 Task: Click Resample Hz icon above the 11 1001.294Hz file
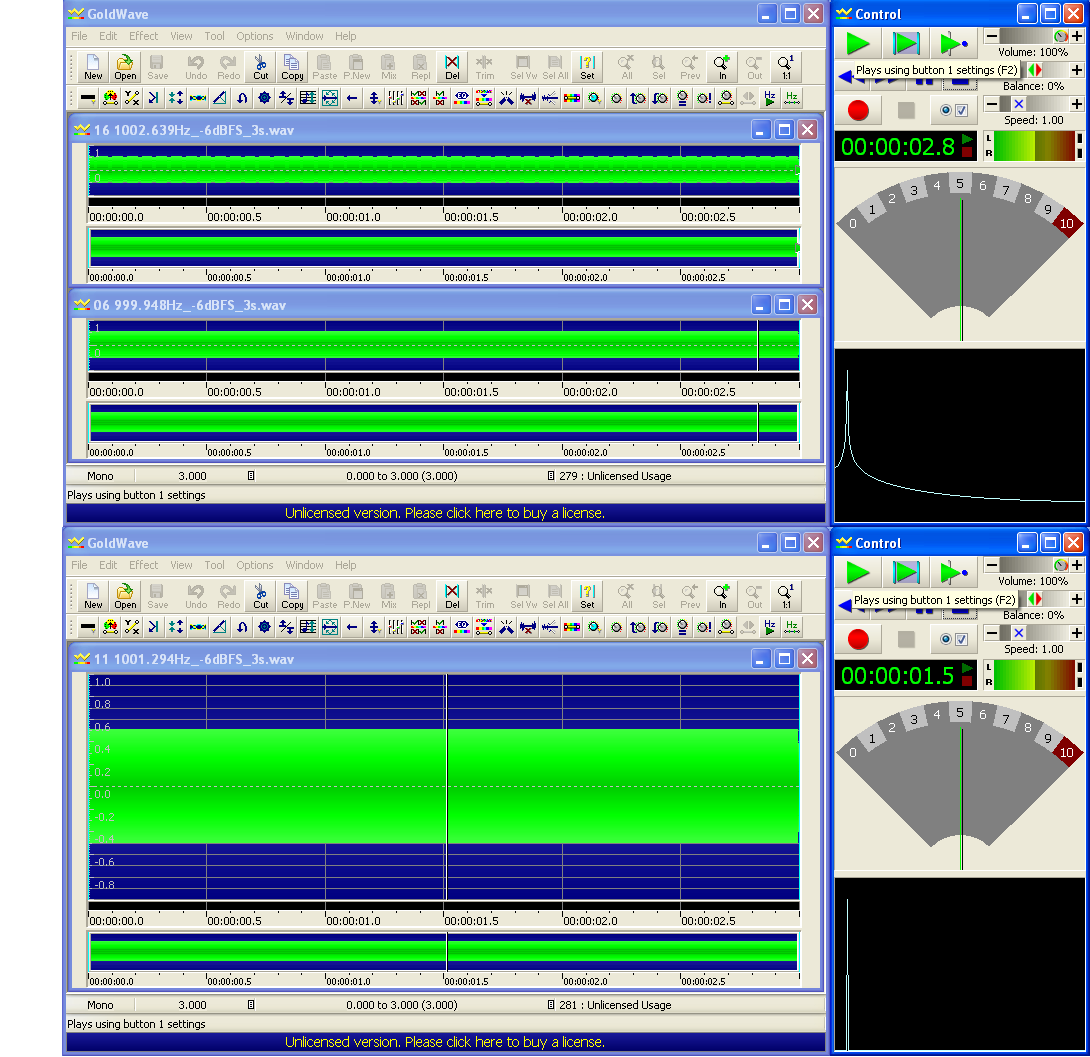[791, 628]
